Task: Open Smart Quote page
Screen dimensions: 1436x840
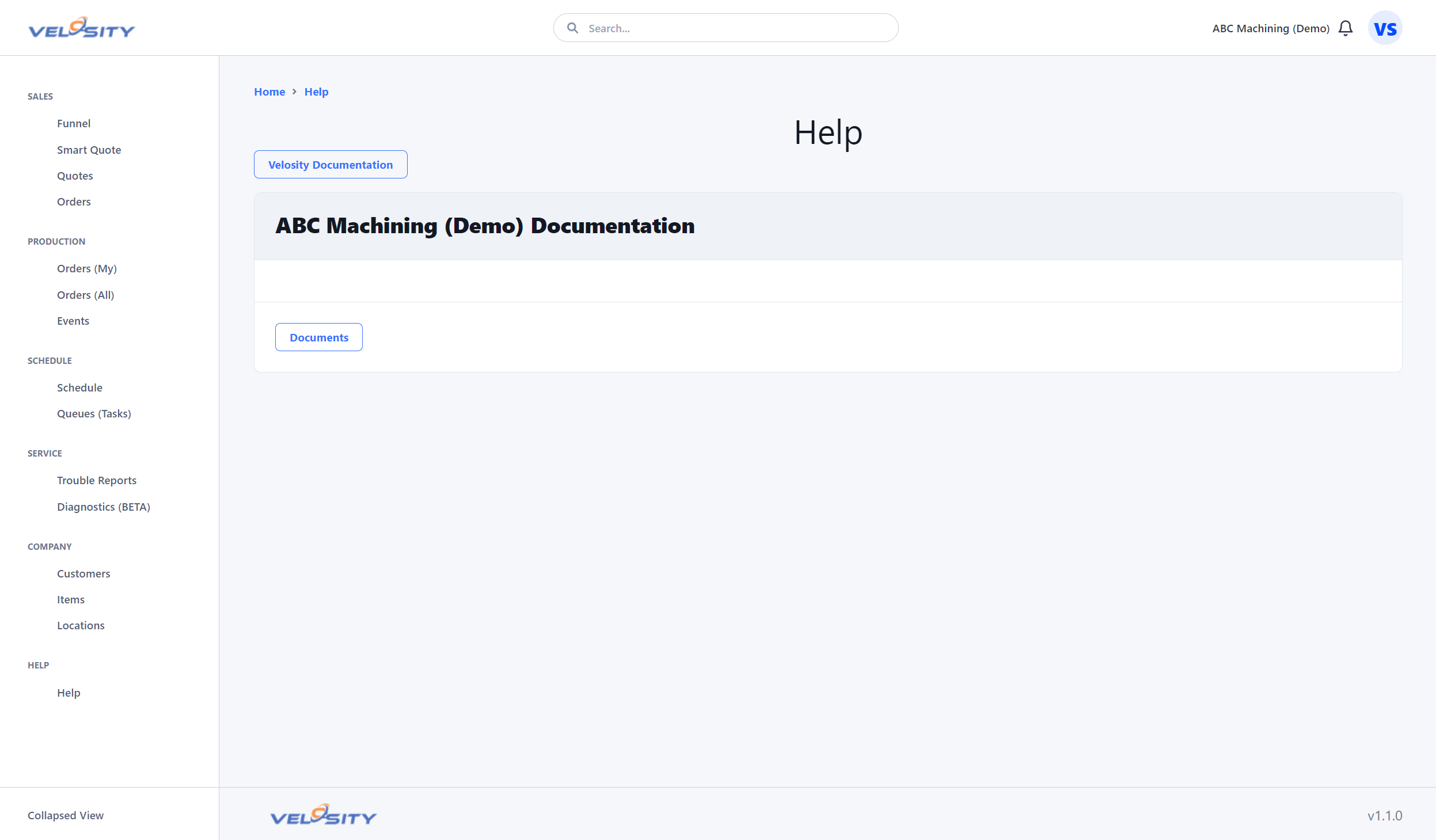Action: (89, 150)
